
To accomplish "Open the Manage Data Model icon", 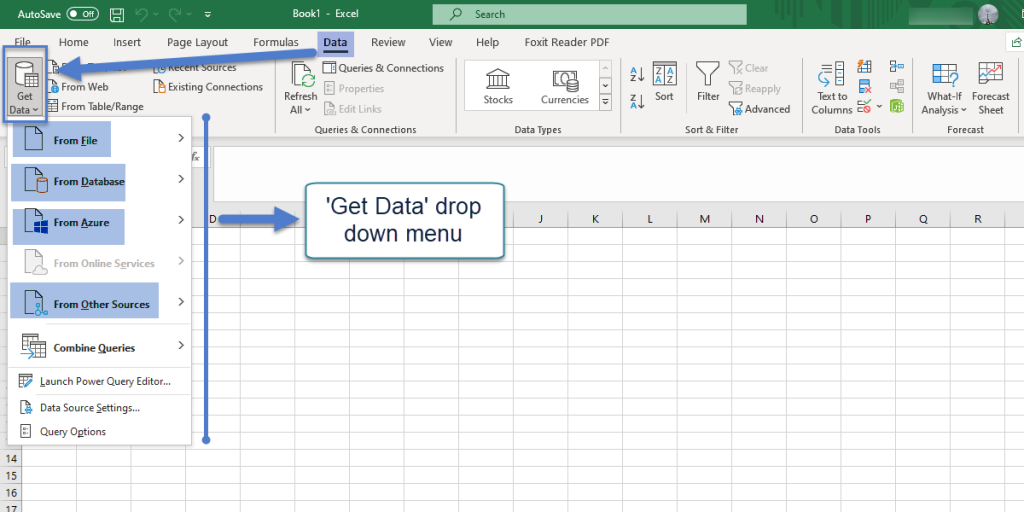I will [x=897, y=106].
